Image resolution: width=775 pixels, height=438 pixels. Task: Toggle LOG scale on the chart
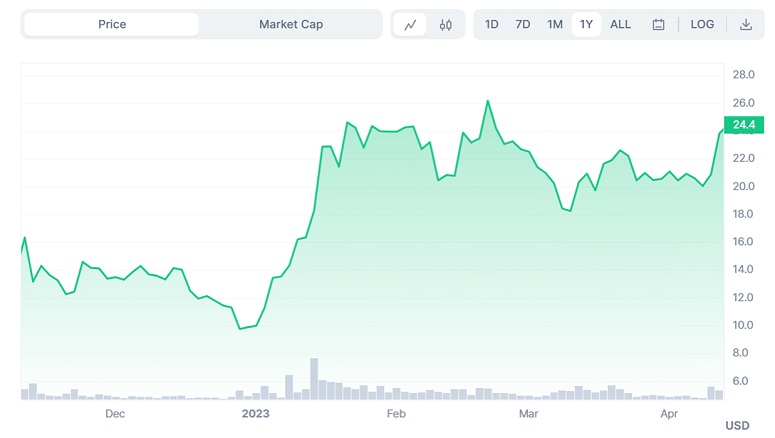(702, 24)
